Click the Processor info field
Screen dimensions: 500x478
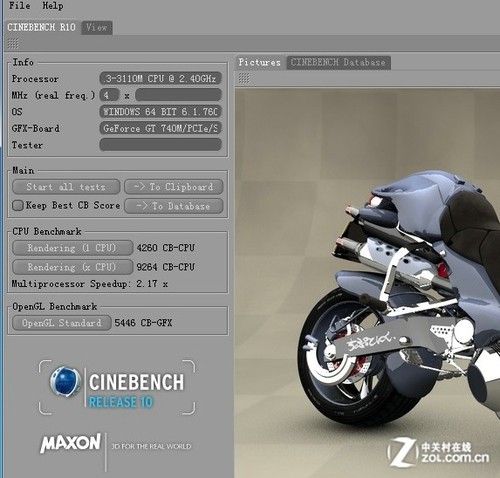(161, 78)
